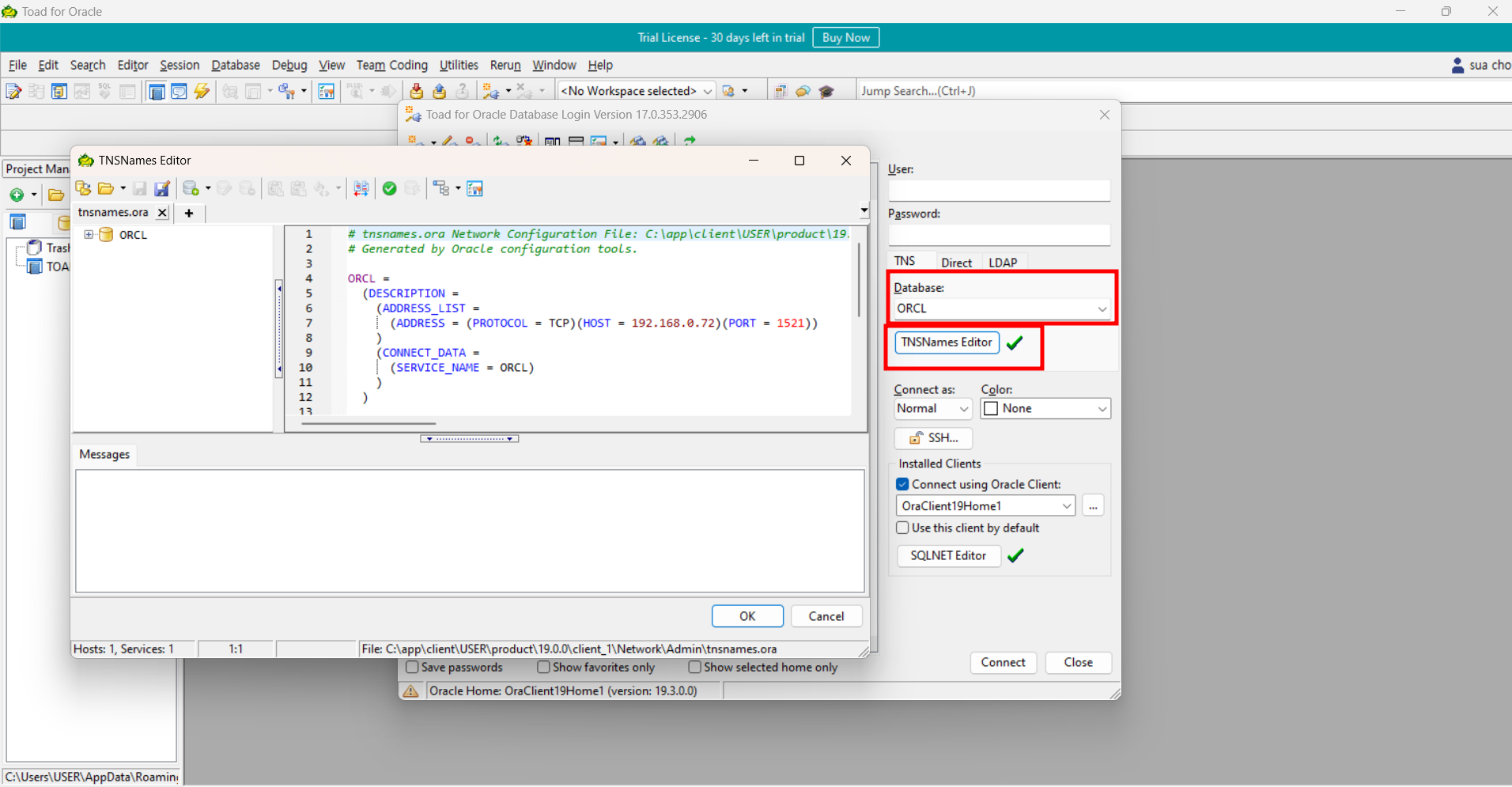
Task: Click the Close button in login window
Action: coord(1078,663)
